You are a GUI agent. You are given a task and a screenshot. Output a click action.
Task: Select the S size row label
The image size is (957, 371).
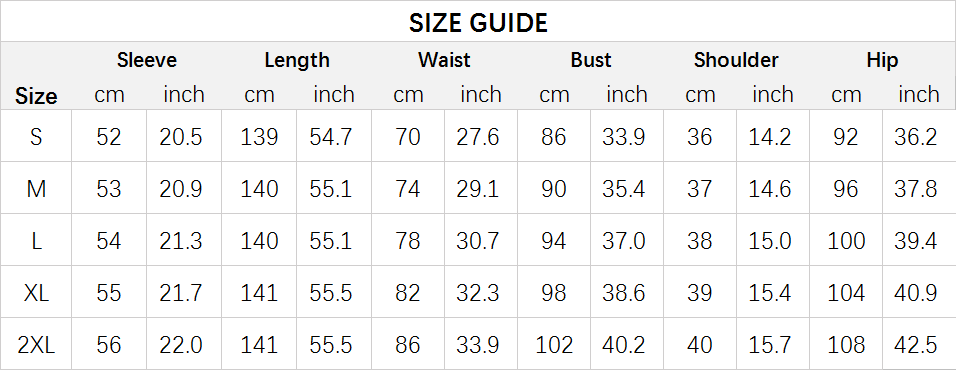(x=36, y=136)
